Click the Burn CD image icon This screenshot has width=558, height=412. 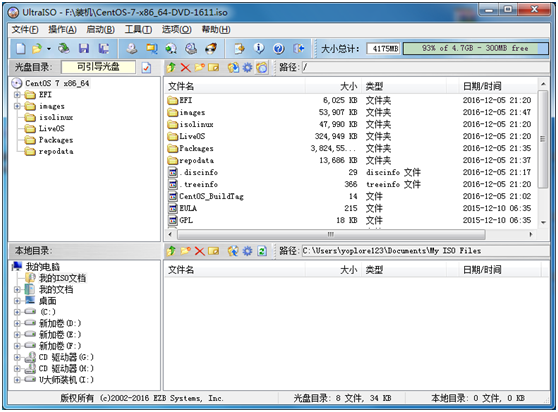[211, 48]
